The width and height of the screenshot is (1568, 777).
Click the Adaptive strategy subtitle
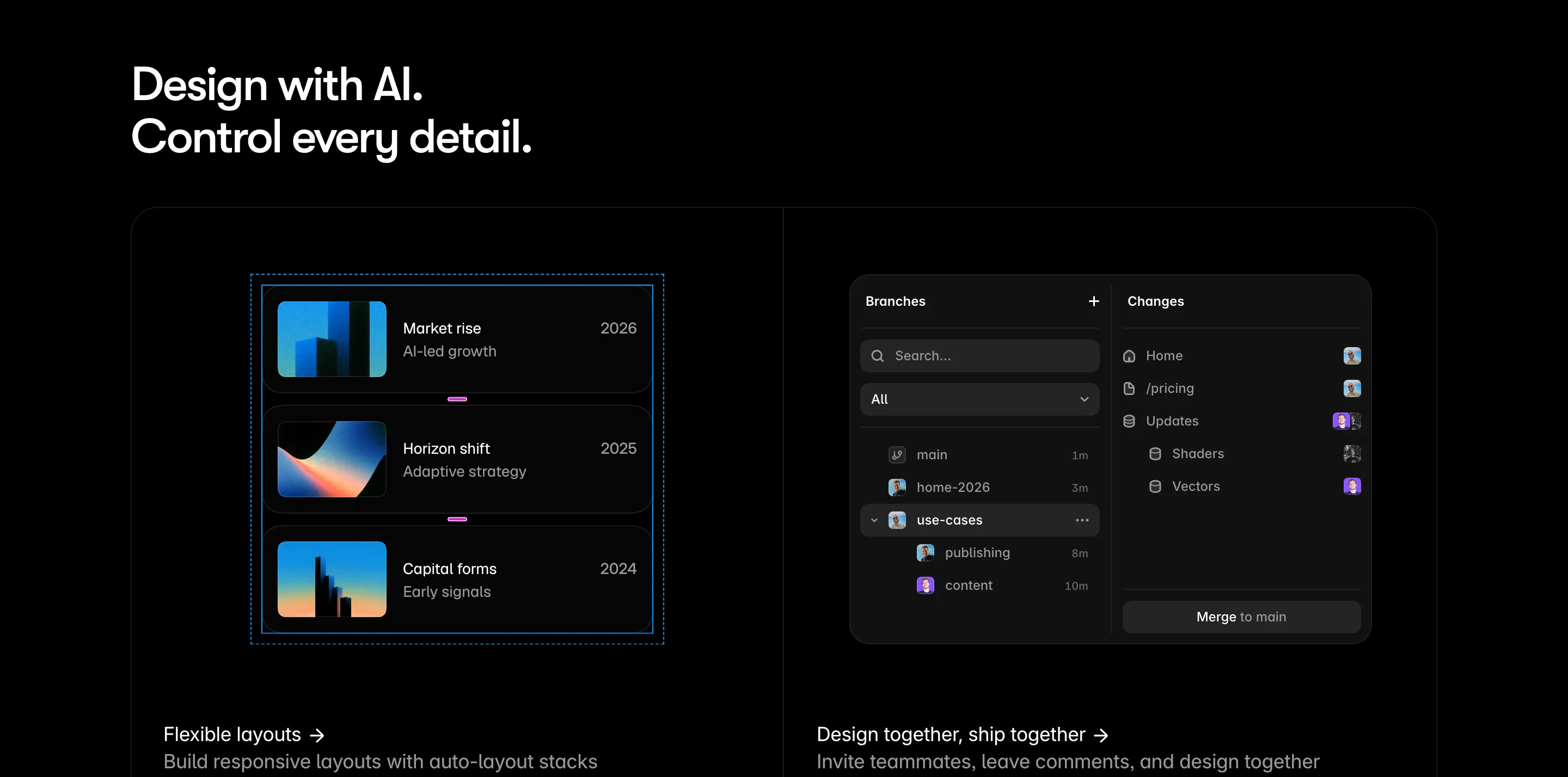[x=464, y=472]
